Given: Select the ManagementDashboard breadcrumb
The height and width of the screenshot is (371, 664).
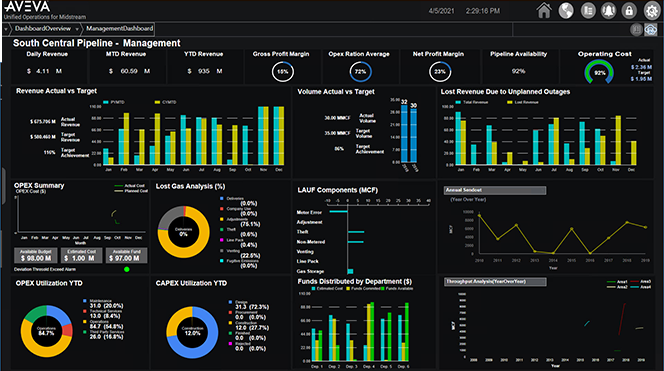Looking at the screenshot, I should click(x=119, y=28).
